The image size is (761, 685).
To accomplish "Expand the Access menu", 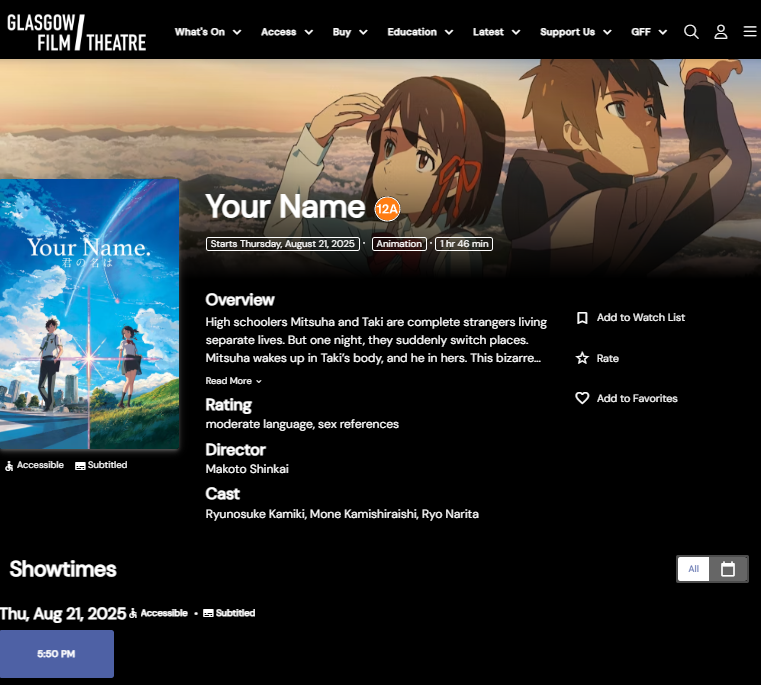I will click(287, 32).
